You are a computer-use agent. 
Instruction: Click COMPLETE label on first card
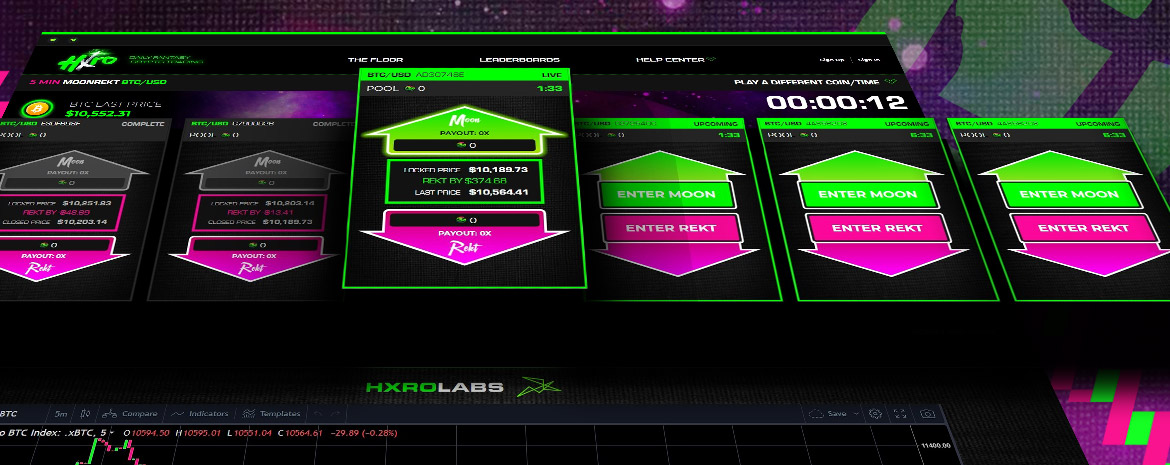click(143, 124)
